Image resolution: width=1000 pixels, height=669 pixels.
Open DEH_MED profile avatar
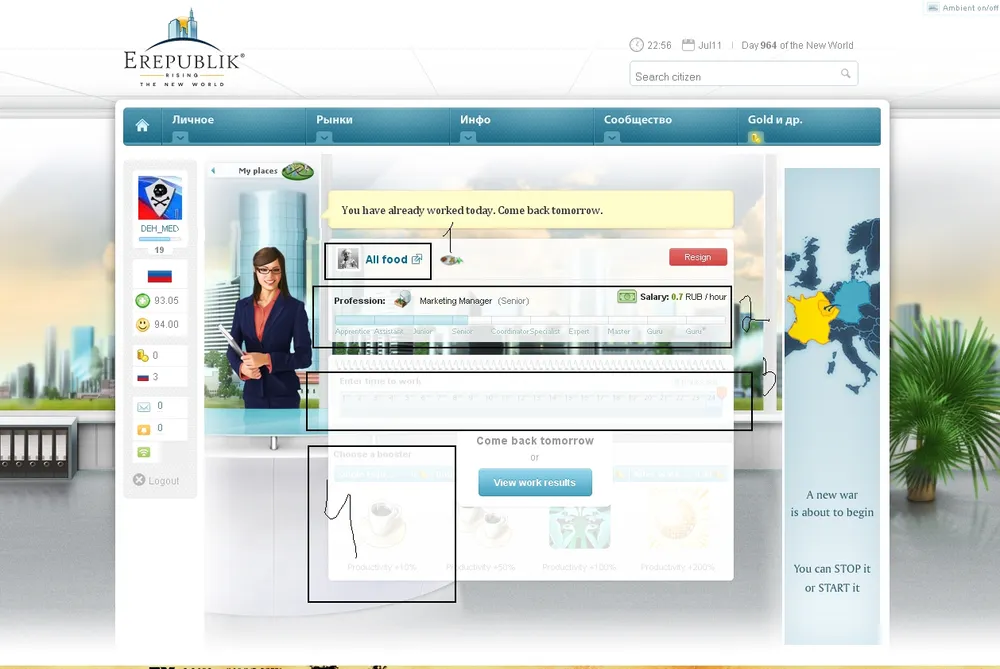[160, 198]
